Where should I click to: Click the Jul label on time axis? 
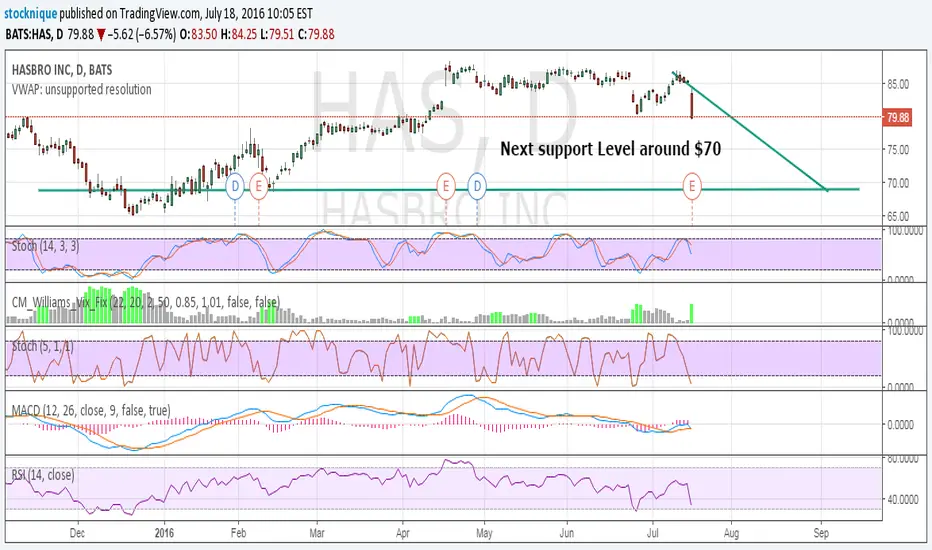pyautogui.click(x=653, y=533)
